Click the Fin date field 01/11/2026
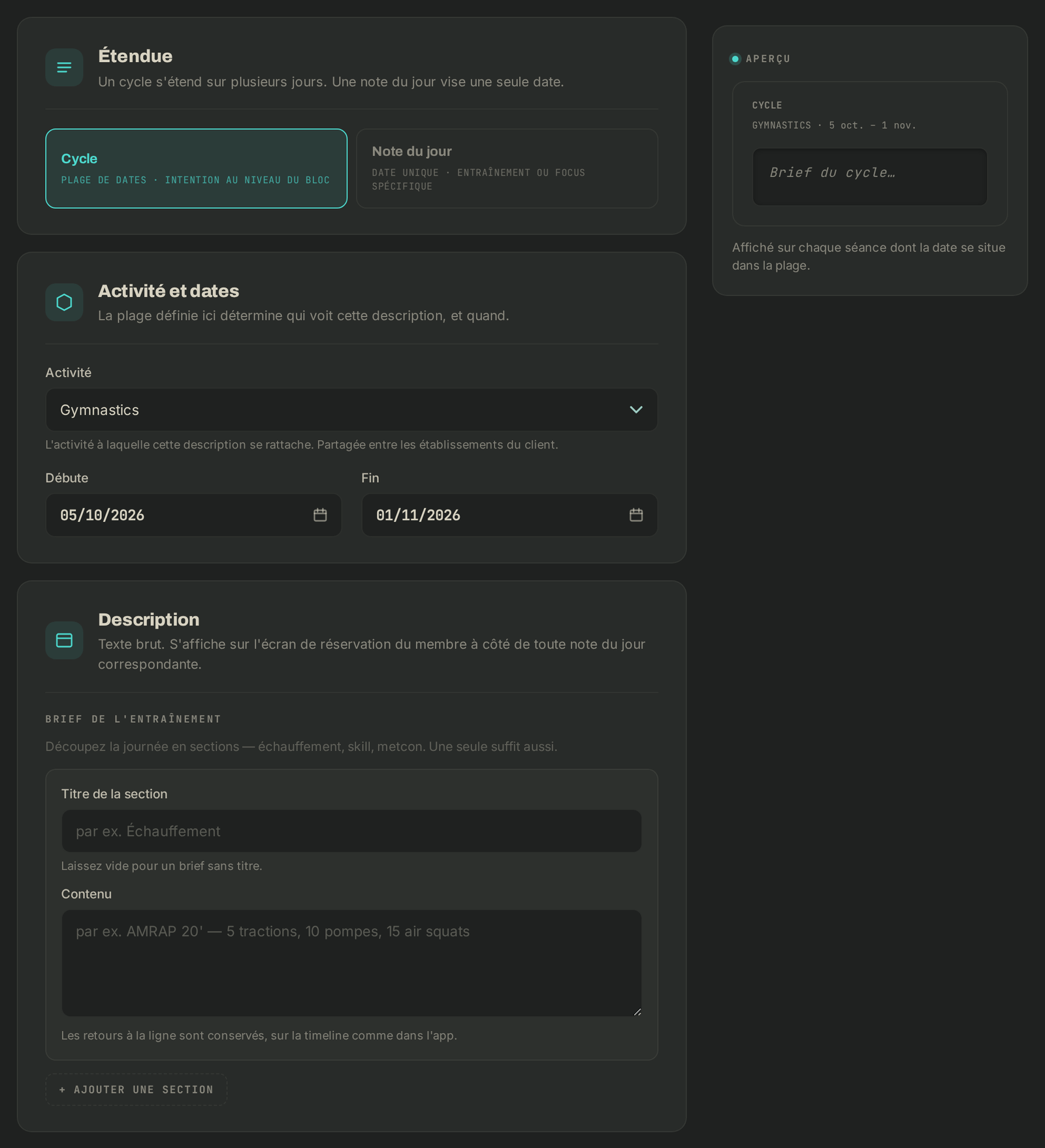Image resolution: width=1045 pixels, height=1148 pixels. [x=509, y=515]
